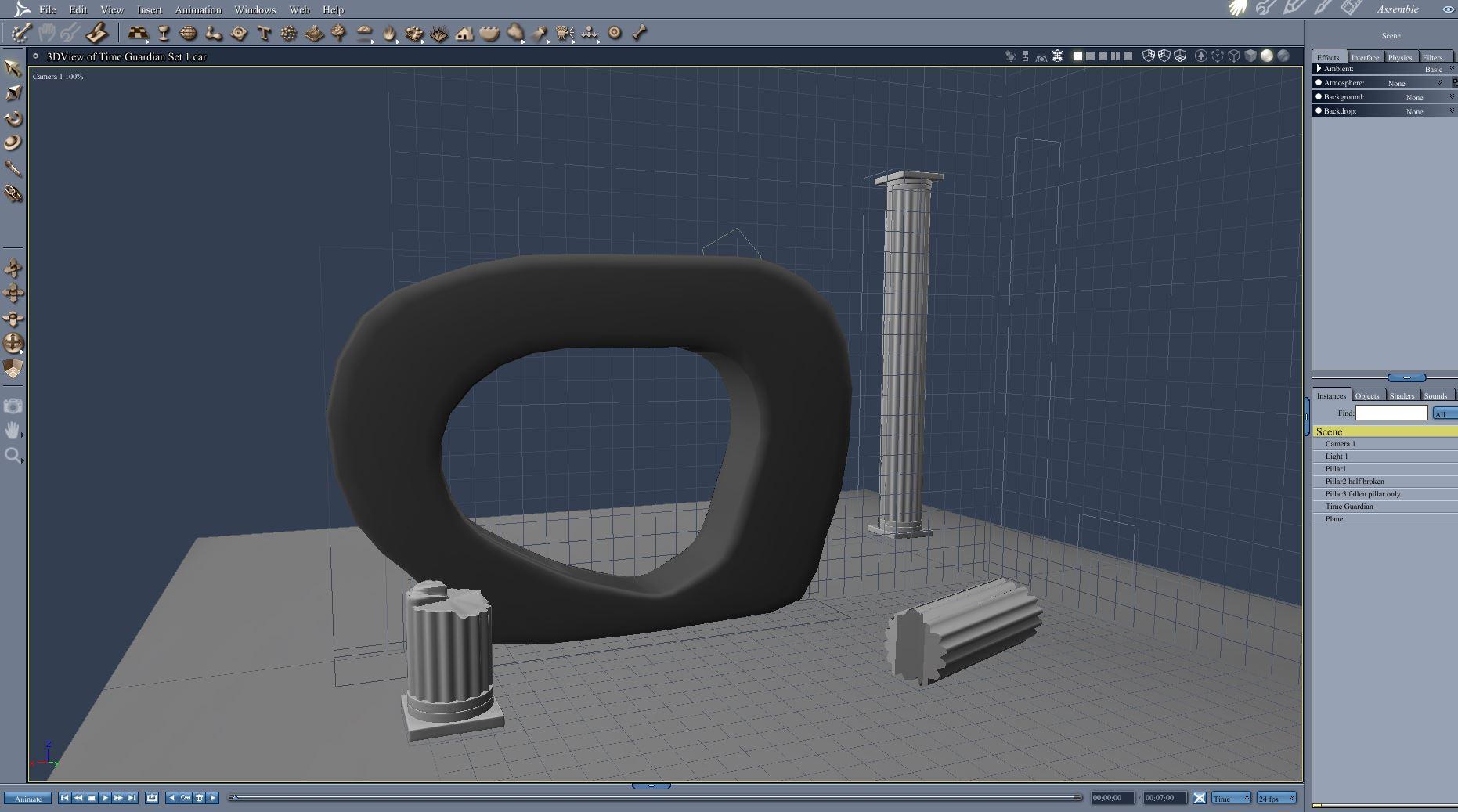Insert a spot light
Image resolution: width=1458 pixels, height=812 pixels.
(540, 33)
